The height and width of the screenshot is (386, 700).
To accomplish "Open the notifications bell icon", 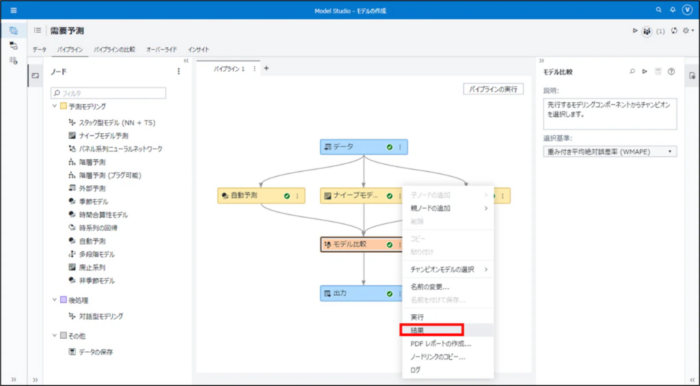I will 673,10.
